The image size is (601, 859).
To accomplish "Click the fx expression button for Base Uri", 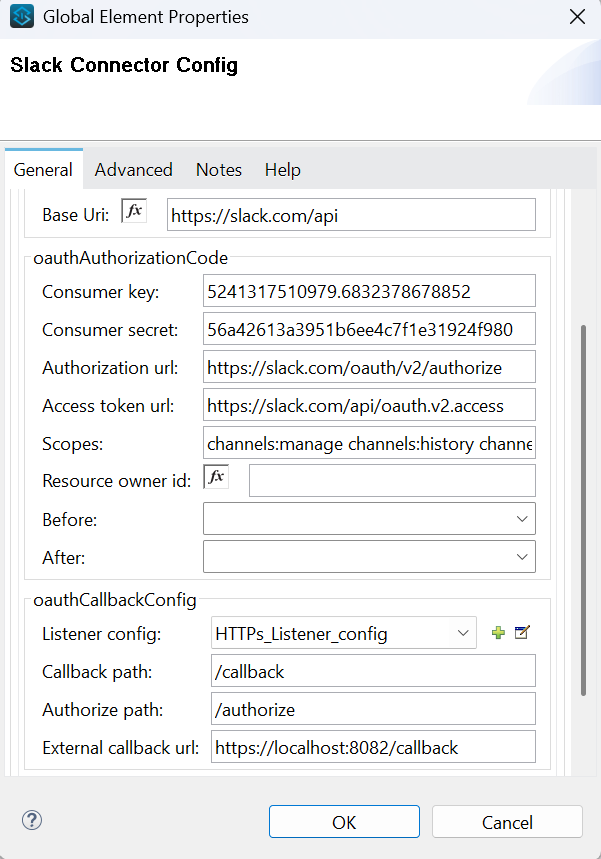I will pyautogui.click(x=134, y=211).
